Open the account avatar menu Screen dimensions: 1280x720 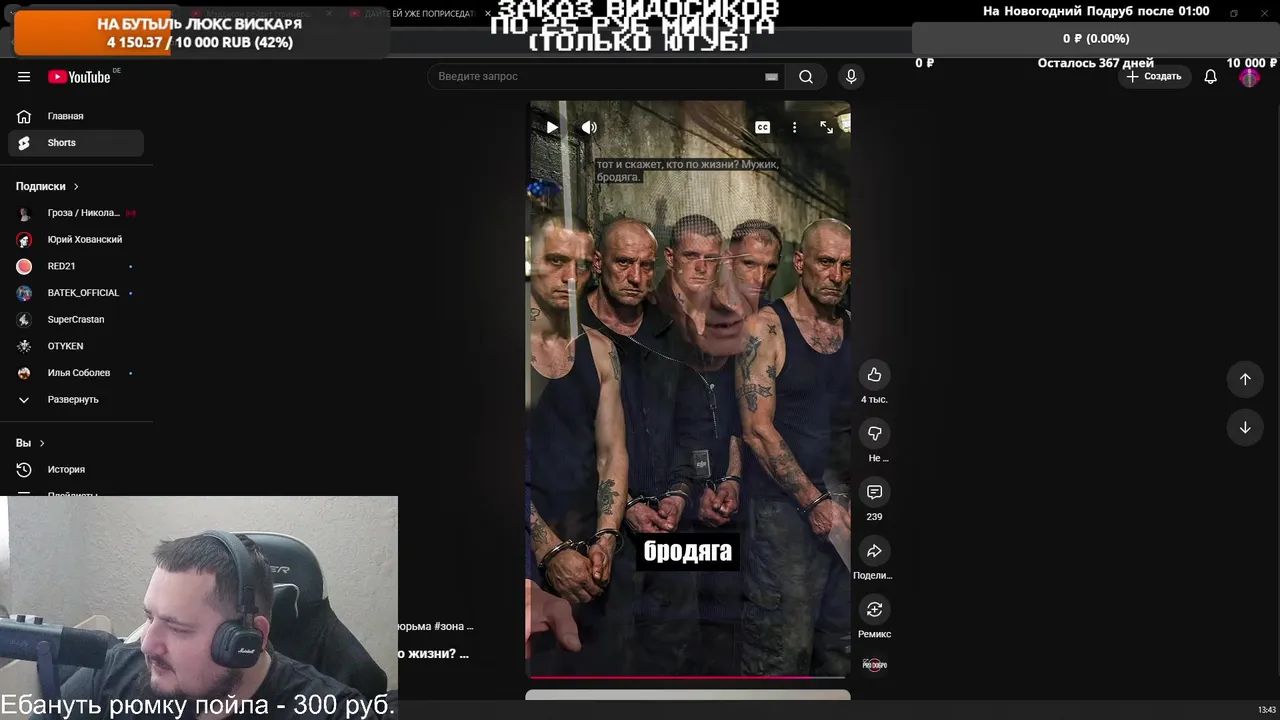(1249, 77)
